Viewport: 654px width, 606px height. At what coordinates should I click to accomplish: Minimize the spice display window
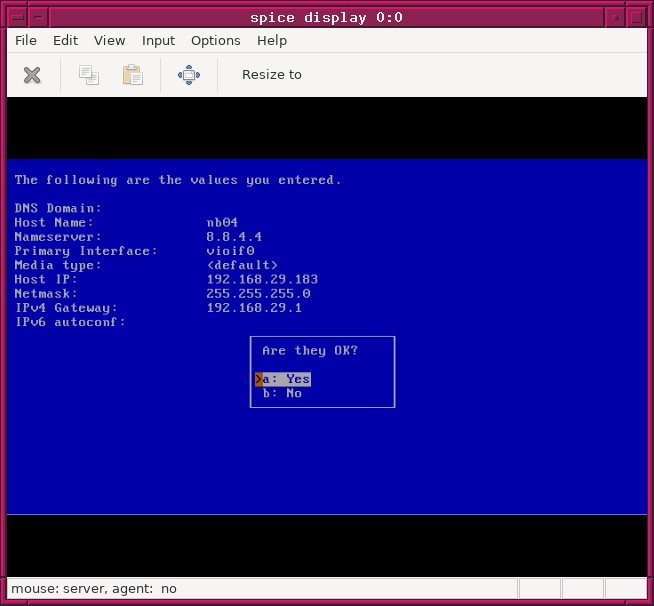click(612, 16)
